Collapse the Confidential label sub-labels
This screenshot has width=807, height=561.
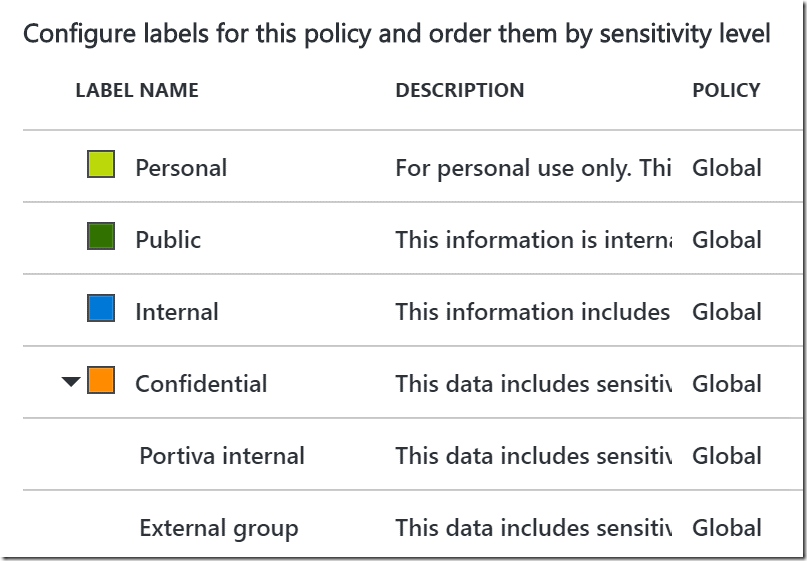coord(71,381)
